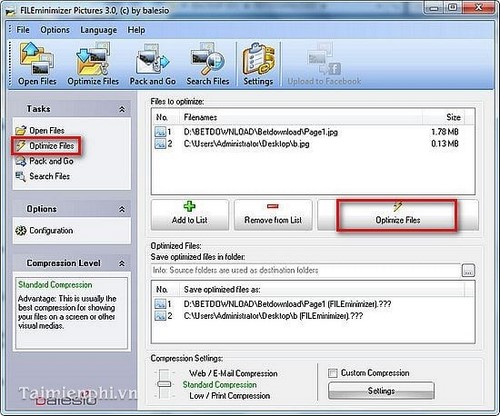Click the Remove from List button

tap(273, 215)
